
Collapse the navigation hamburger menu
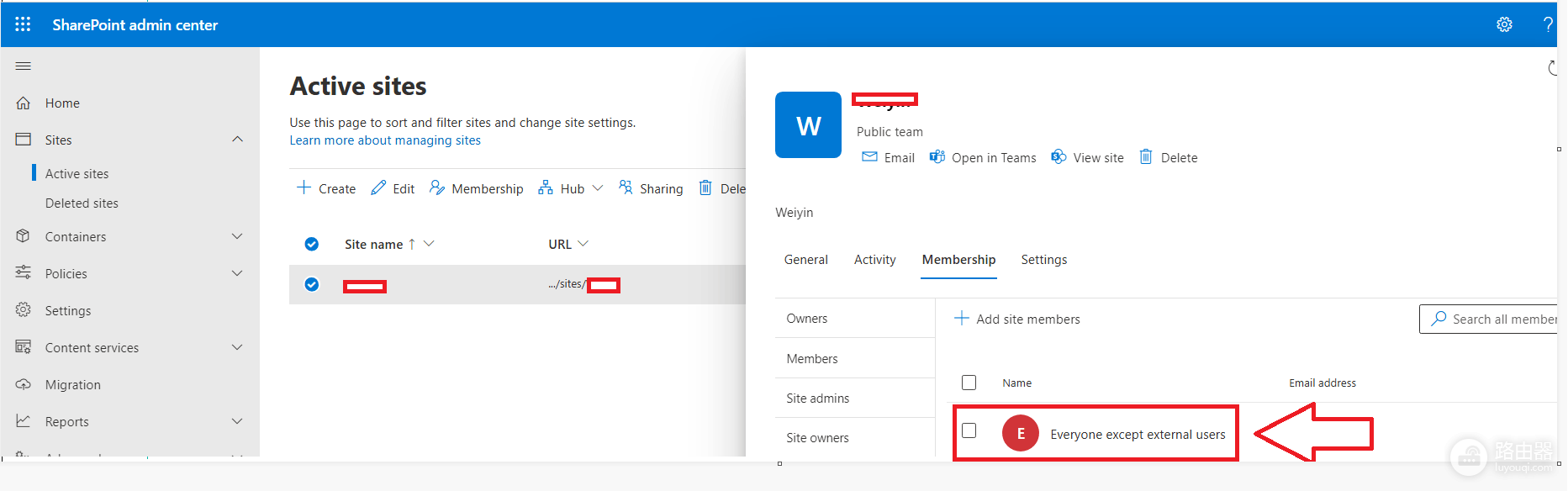(x=24, y=66)
